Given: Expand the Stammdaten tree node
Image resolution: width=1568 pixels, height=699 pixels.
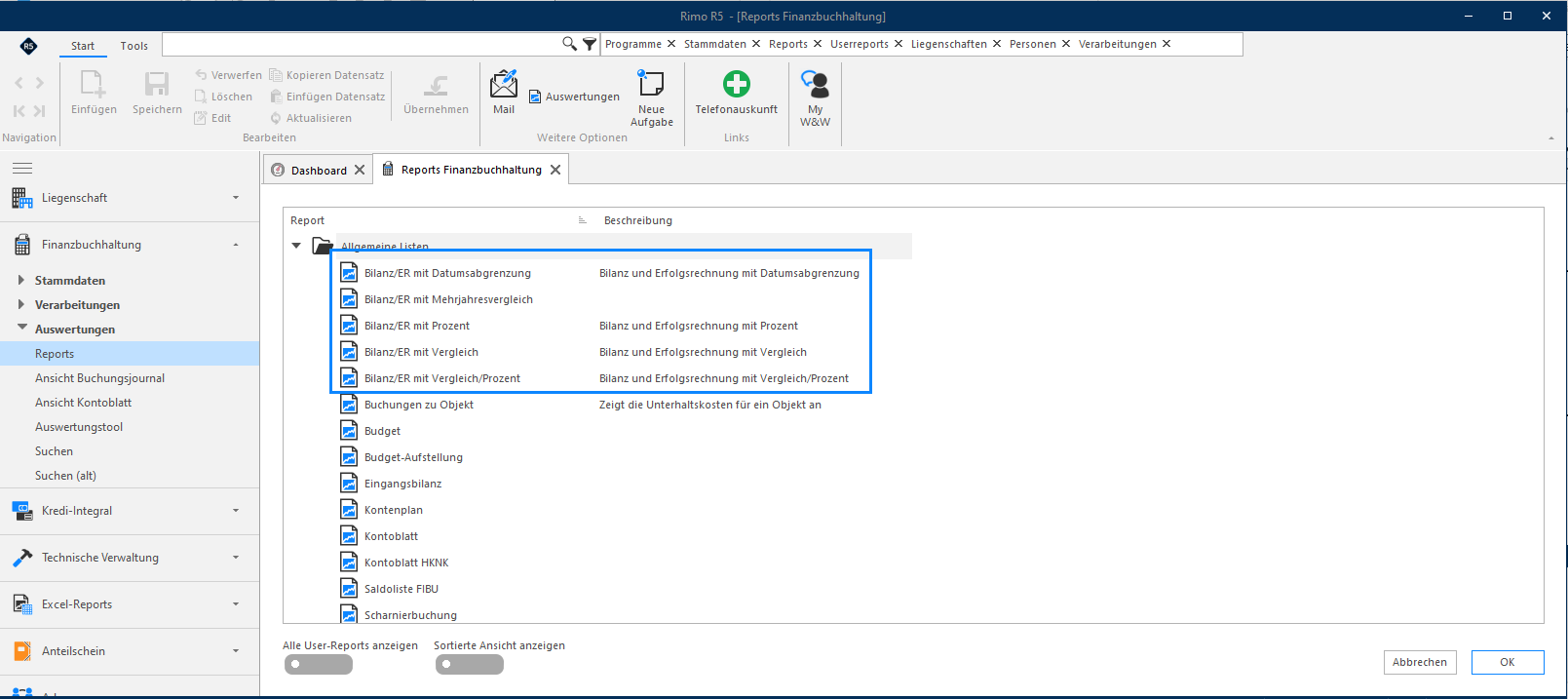Looking at the screenshot, I should 21,280.
